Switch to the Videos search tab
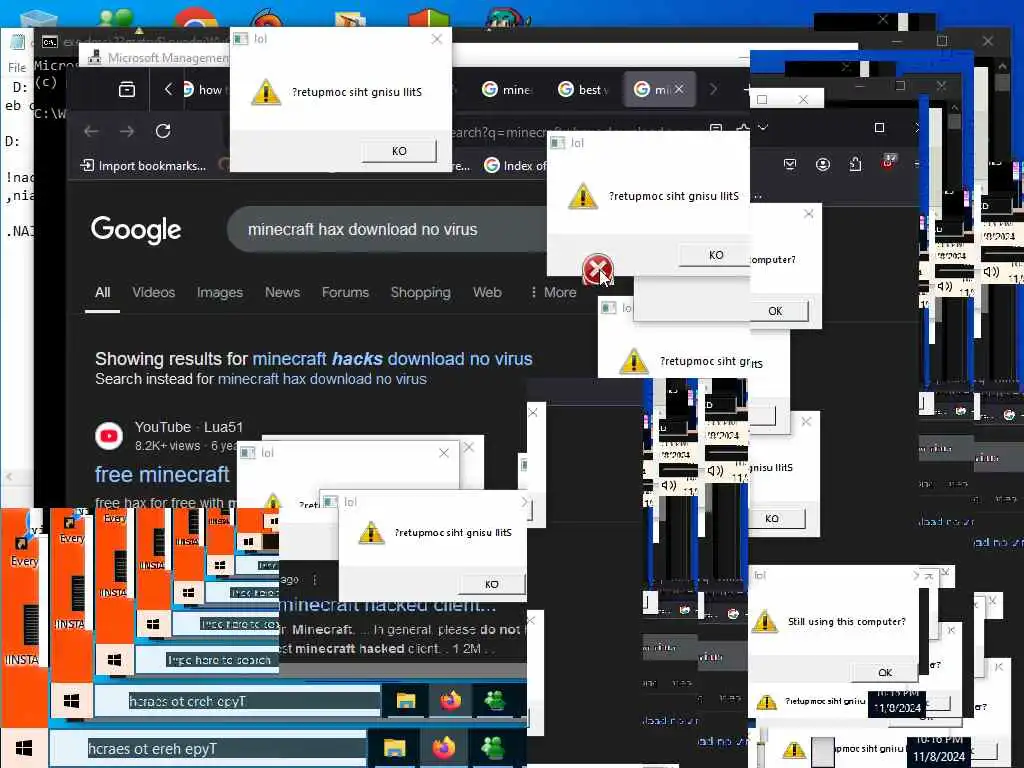The width and height of the screenshot is (1024, 768). 153,292
